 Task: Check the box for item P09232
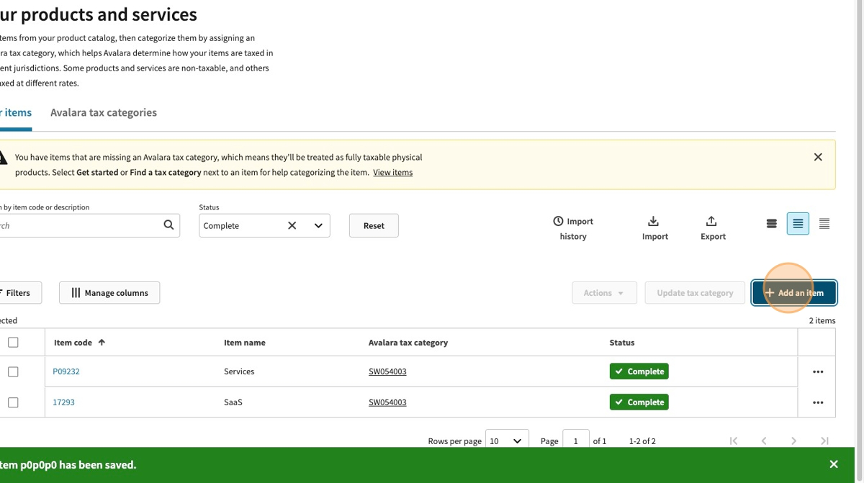pos(13,372)
